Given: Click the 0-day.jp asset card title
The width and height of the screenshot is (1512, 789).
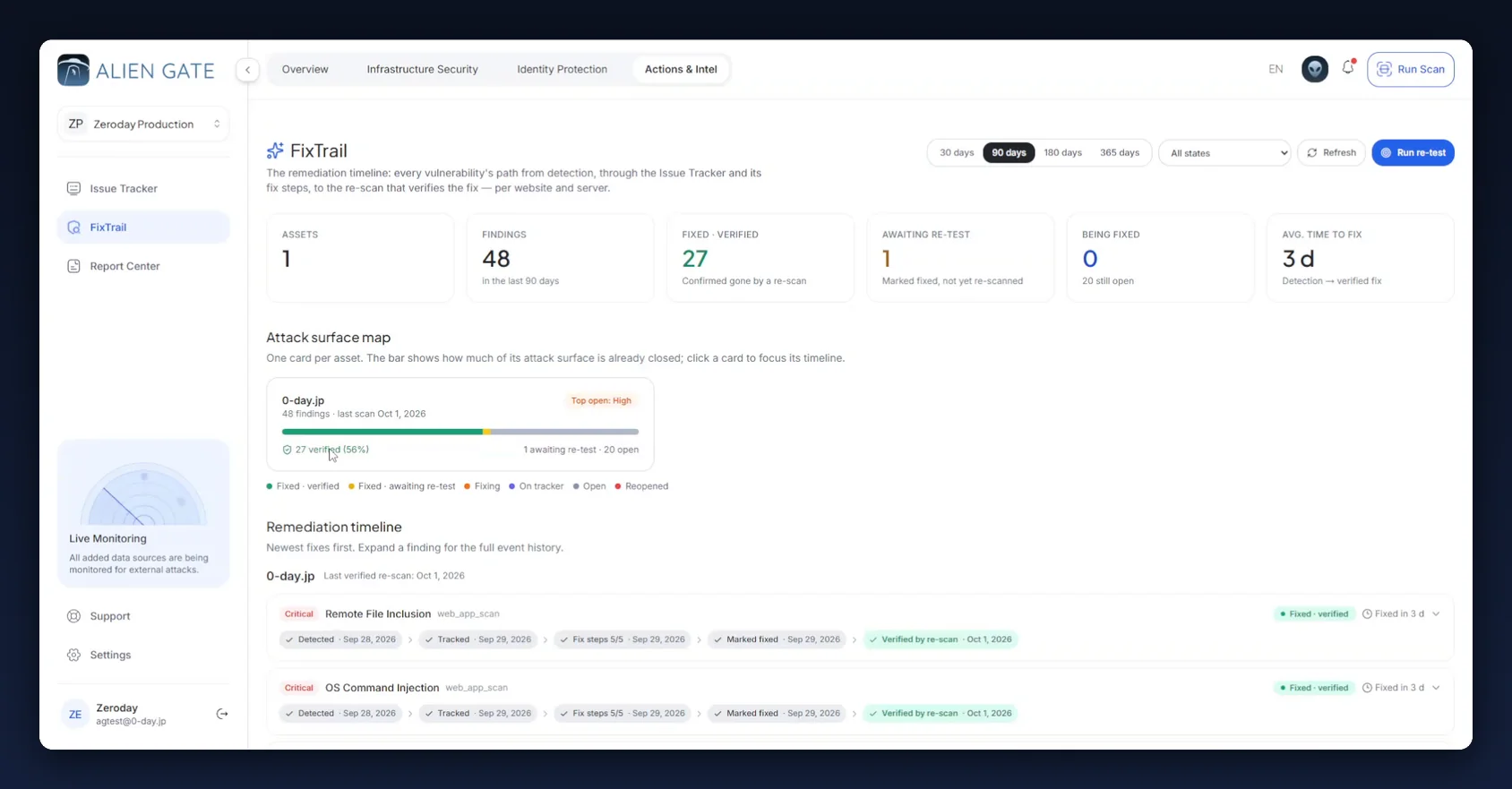Looking at the screenshot, I should pos(303,400).
